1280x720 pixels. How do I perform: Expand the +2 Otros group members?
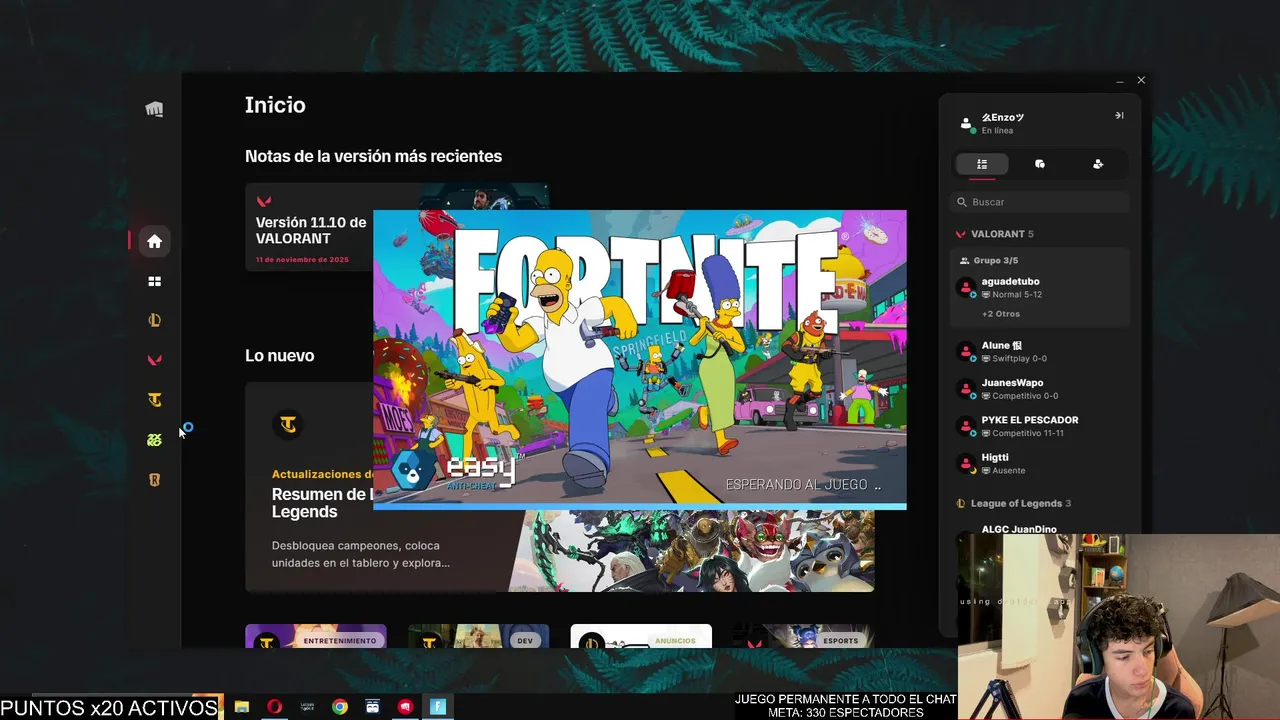(1001, 314)
